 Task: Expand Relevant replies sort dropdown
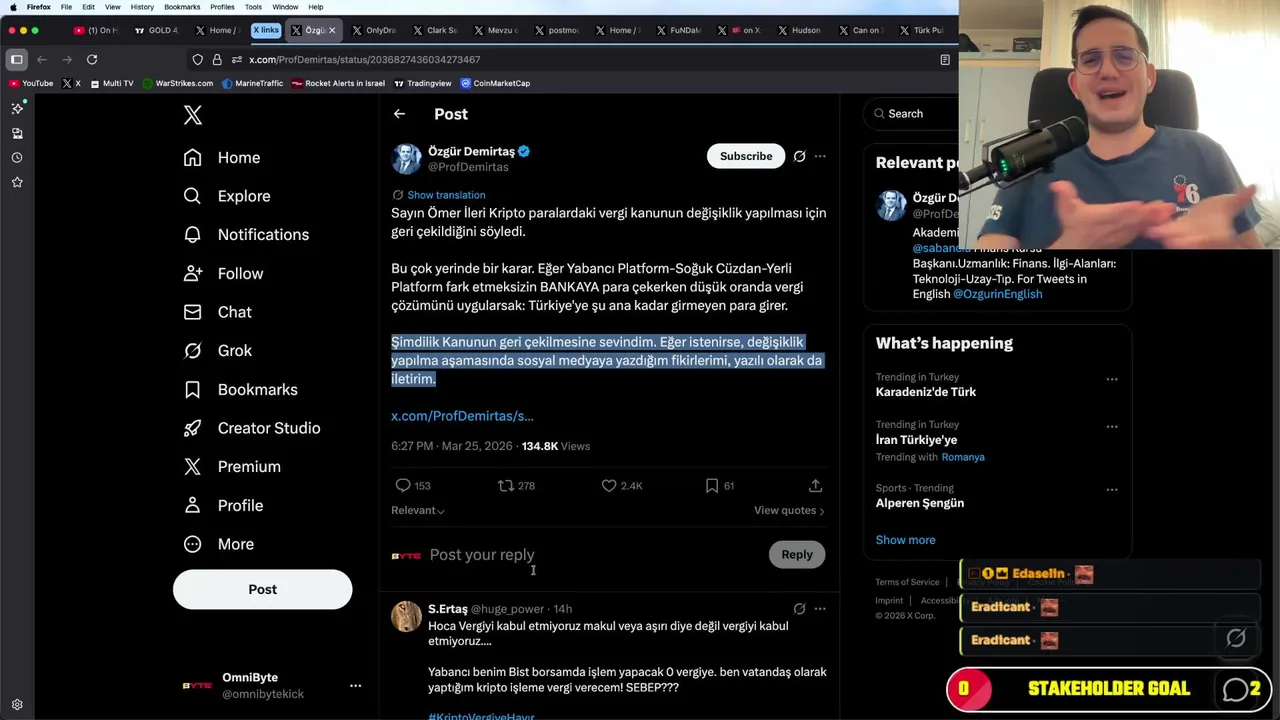pos(418,510)
